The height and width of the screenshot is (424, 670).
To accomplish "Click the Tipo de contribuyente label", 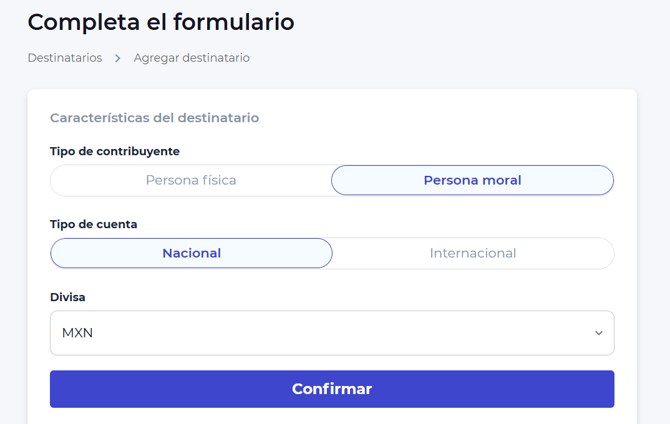I will [115, 151].
